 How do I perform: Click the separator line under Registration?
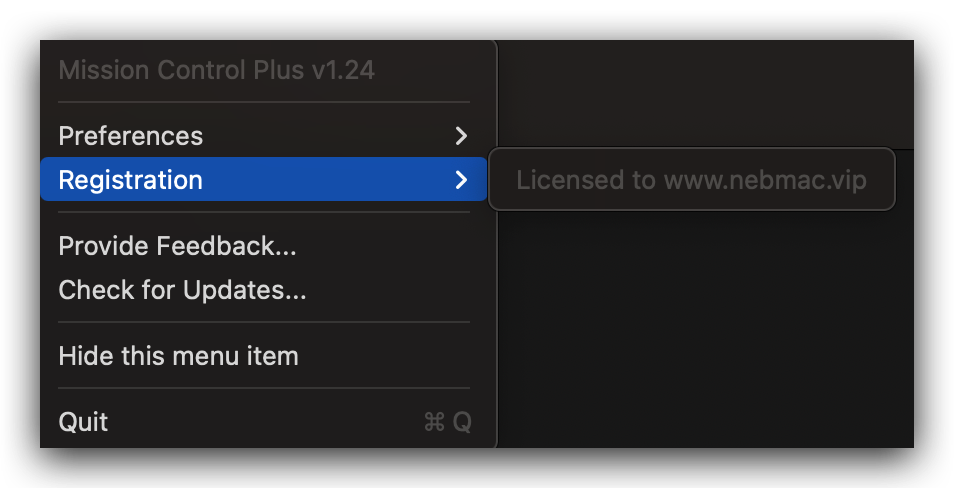tap(264, 212)
